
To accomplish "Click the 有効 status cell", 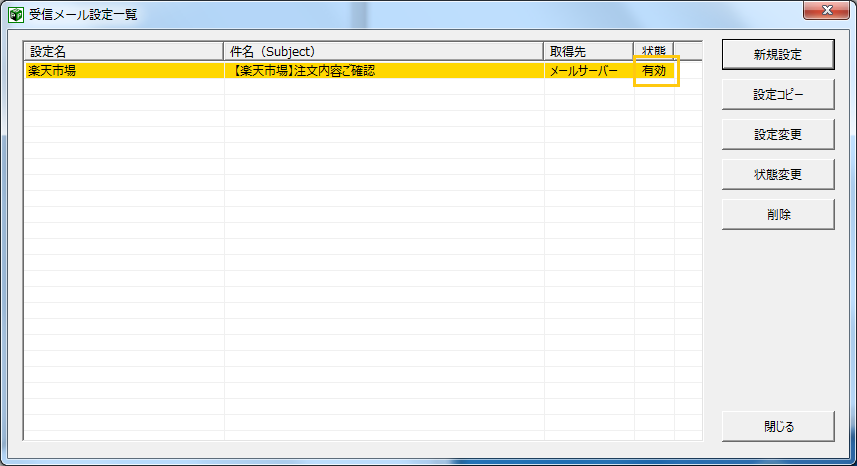I will coord(654,70).
